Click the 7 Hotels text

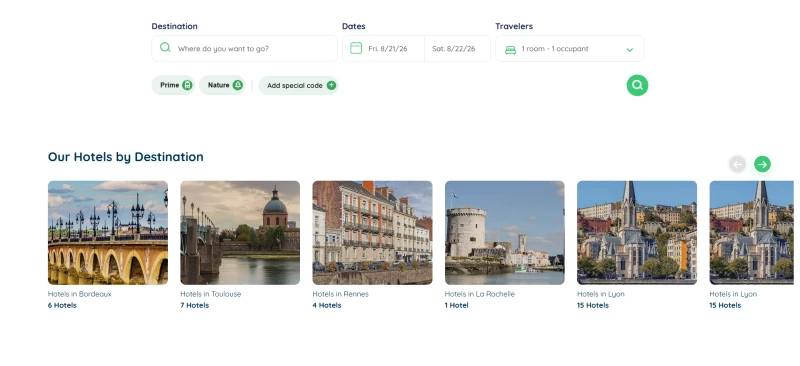[x=194, y=305]
